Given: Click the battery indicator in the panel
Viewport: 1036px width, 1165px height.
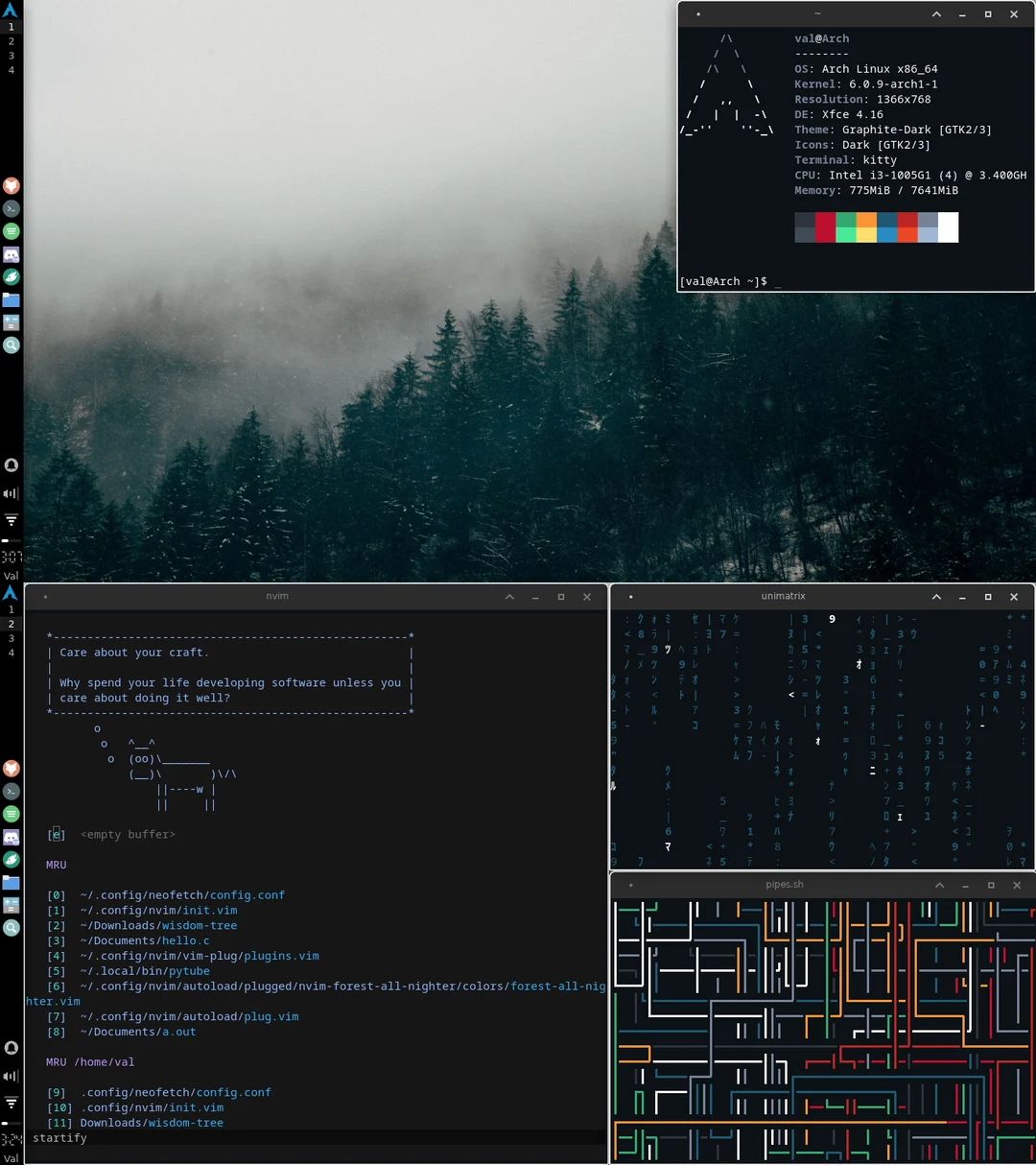Looking at the screenshot, I should tap(11, 540).
